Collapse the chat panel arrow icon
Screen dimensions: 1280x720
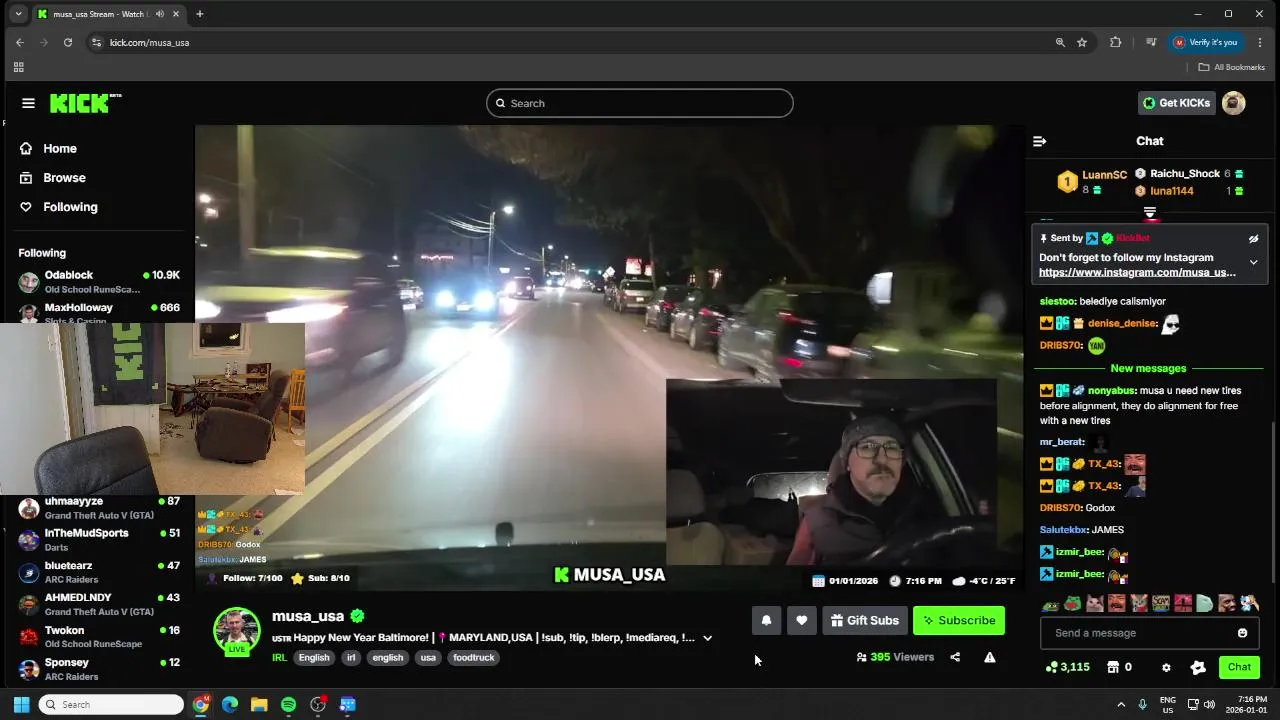tap(1039, 141)
